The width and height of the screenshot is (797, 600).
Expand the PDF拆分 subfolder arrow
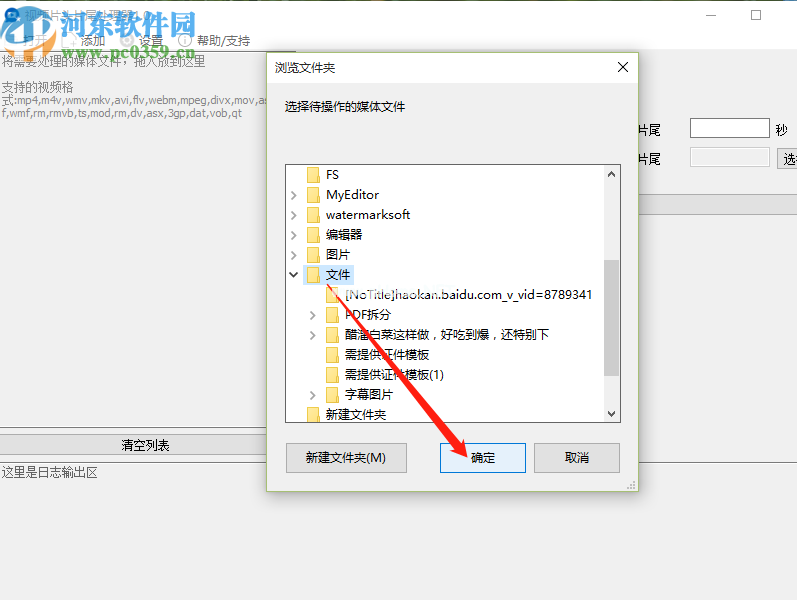click(313, 315)
